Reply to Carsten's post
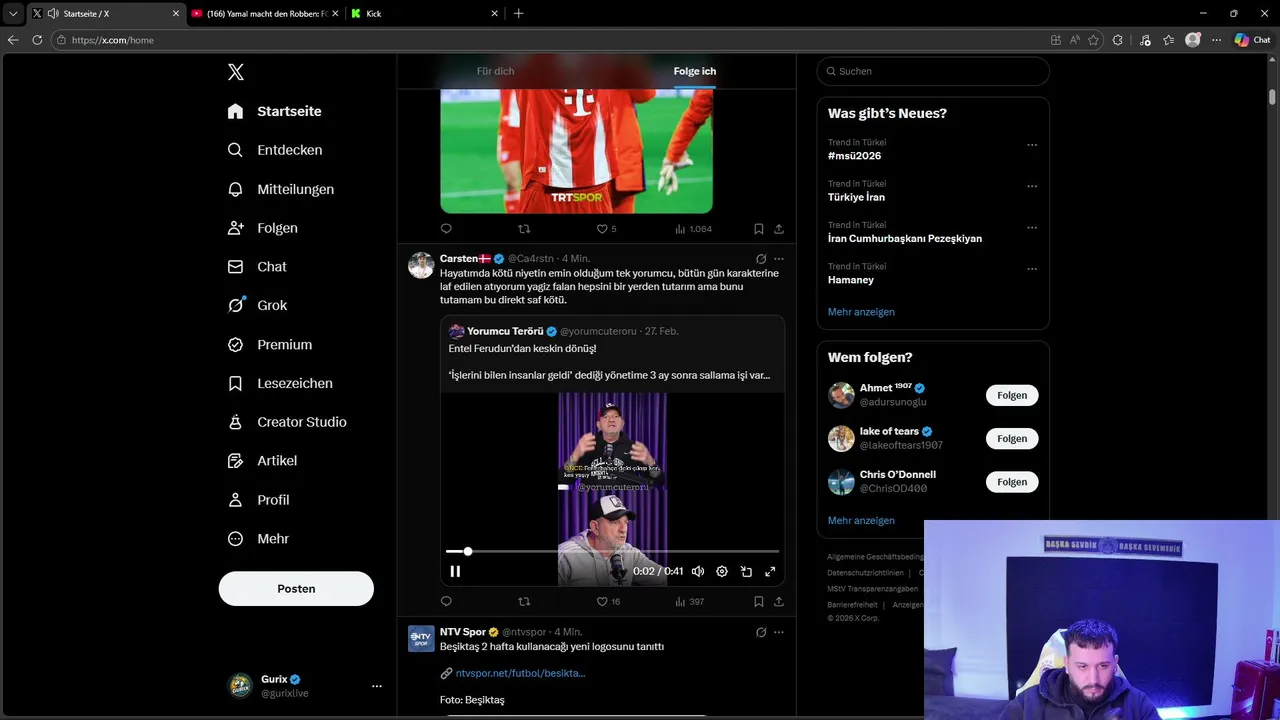Image resolution: width=1280 pixels, height=720 pixels. [446, 602]
